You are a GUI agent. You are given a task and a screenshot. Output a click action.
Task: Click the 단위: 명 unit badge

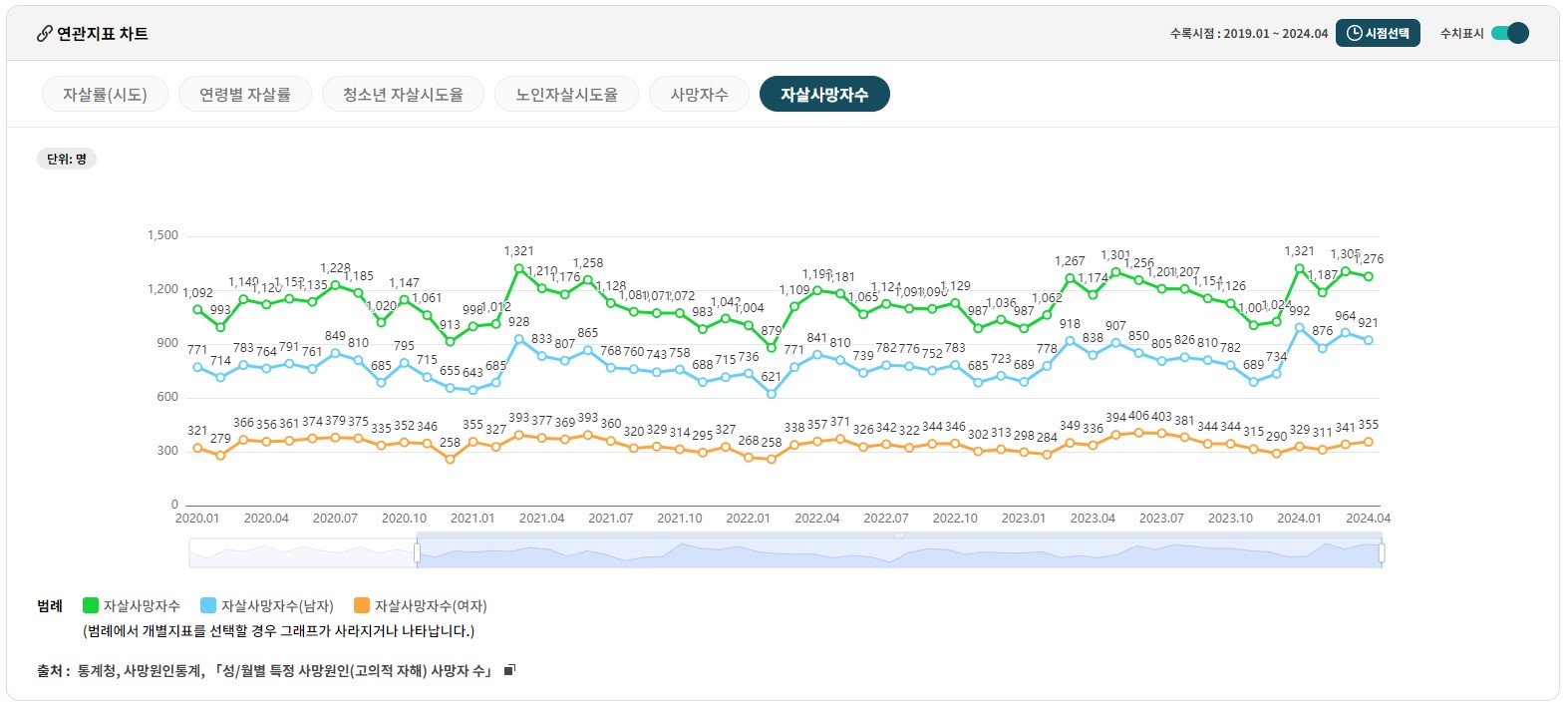coord(67,159)
